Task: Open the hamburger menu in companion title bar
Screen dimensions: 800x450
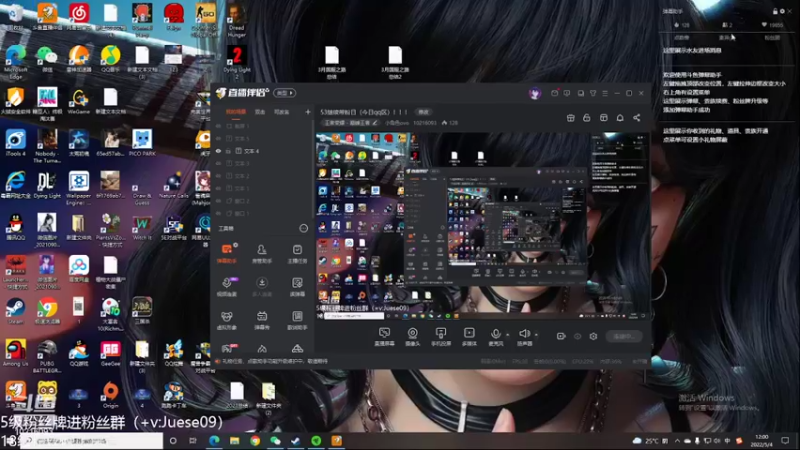Action: [x=605, y=93]
